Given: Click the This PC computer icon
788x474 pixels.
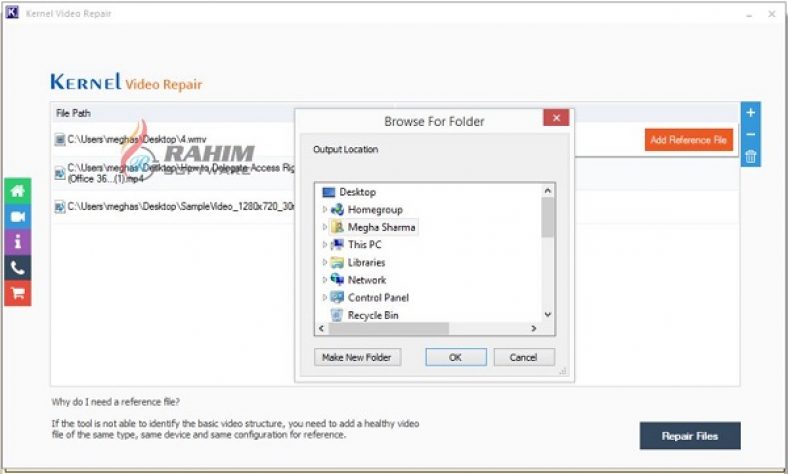Looking at the screenshot, I should 337,245.
